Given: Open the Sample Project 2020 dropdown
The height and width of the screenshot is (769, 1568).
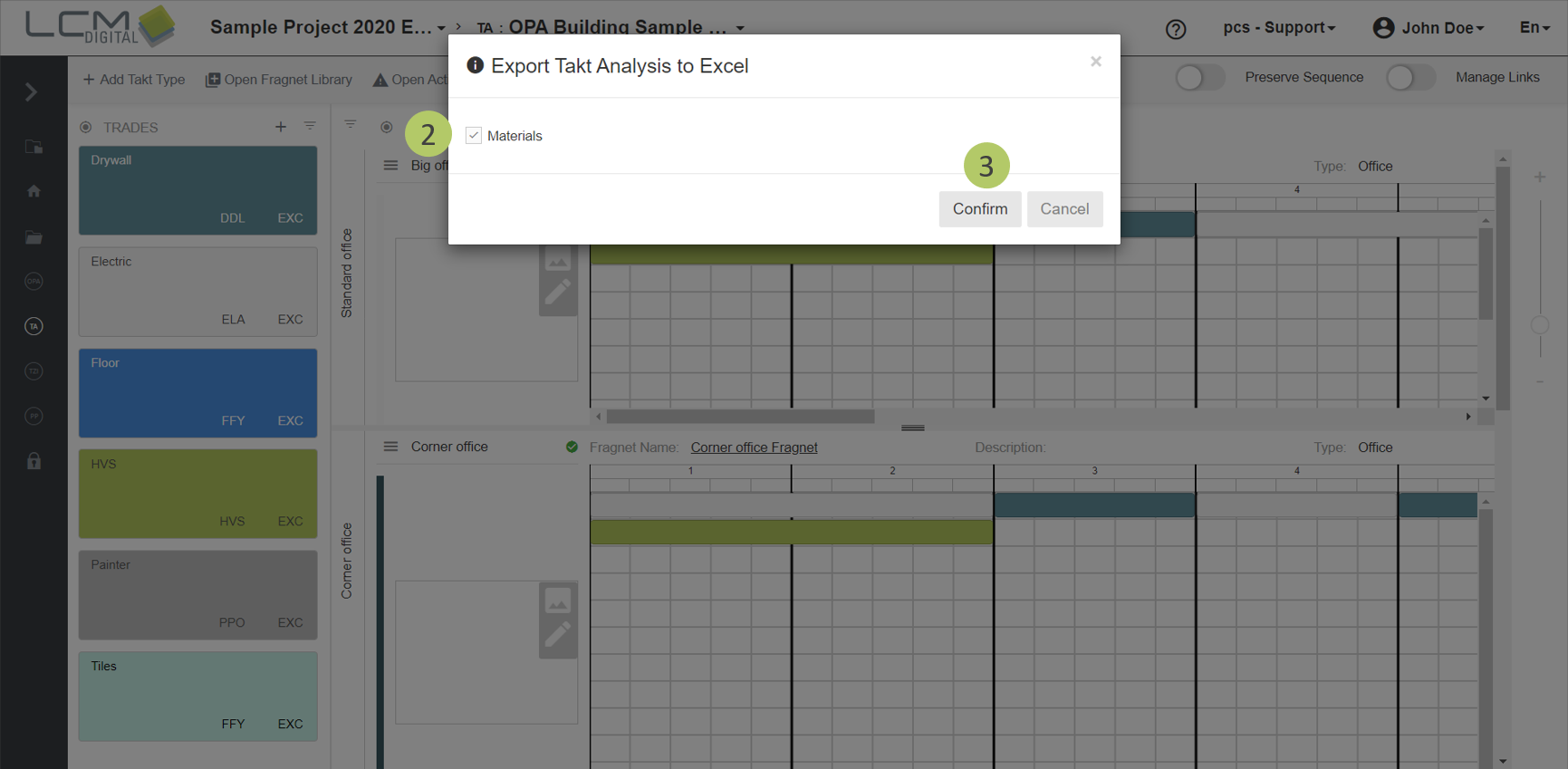Looking at the screenshot, I should pos(328,27).
